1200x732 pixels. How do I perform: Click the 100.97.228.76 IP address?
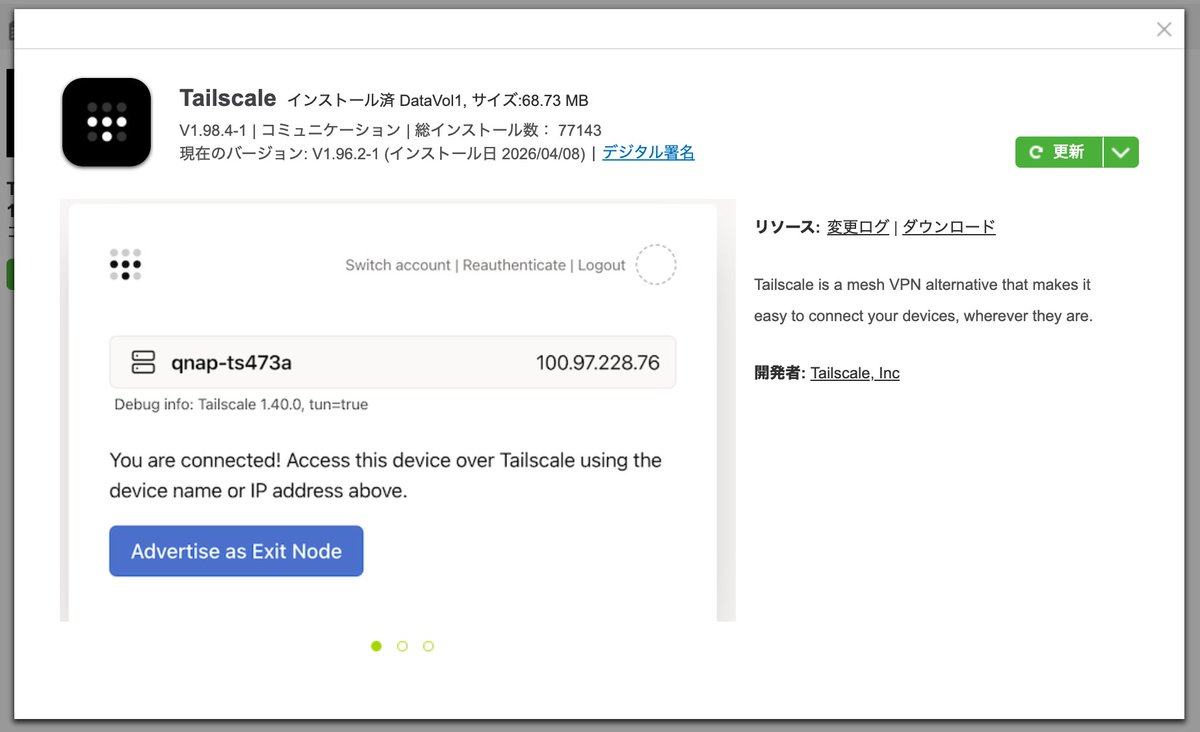pyautogui.click(x=598, y=362)
